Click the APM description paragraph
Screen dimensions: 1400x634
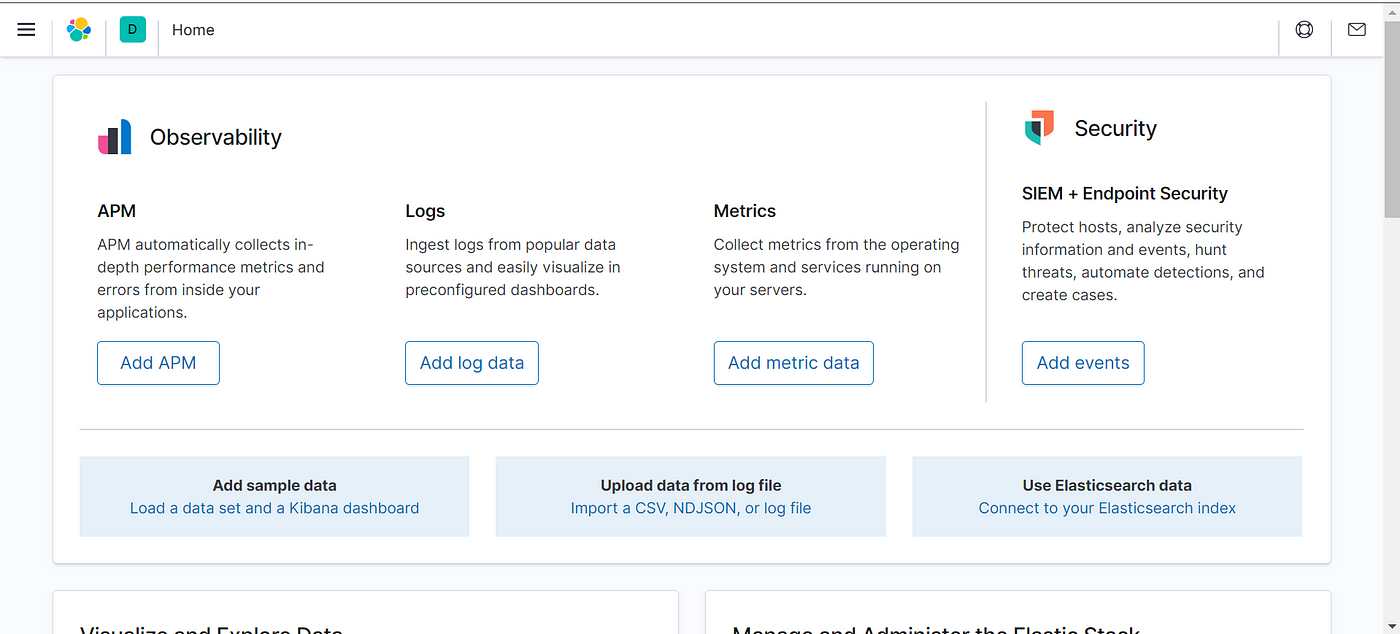(x=211, y=278)
